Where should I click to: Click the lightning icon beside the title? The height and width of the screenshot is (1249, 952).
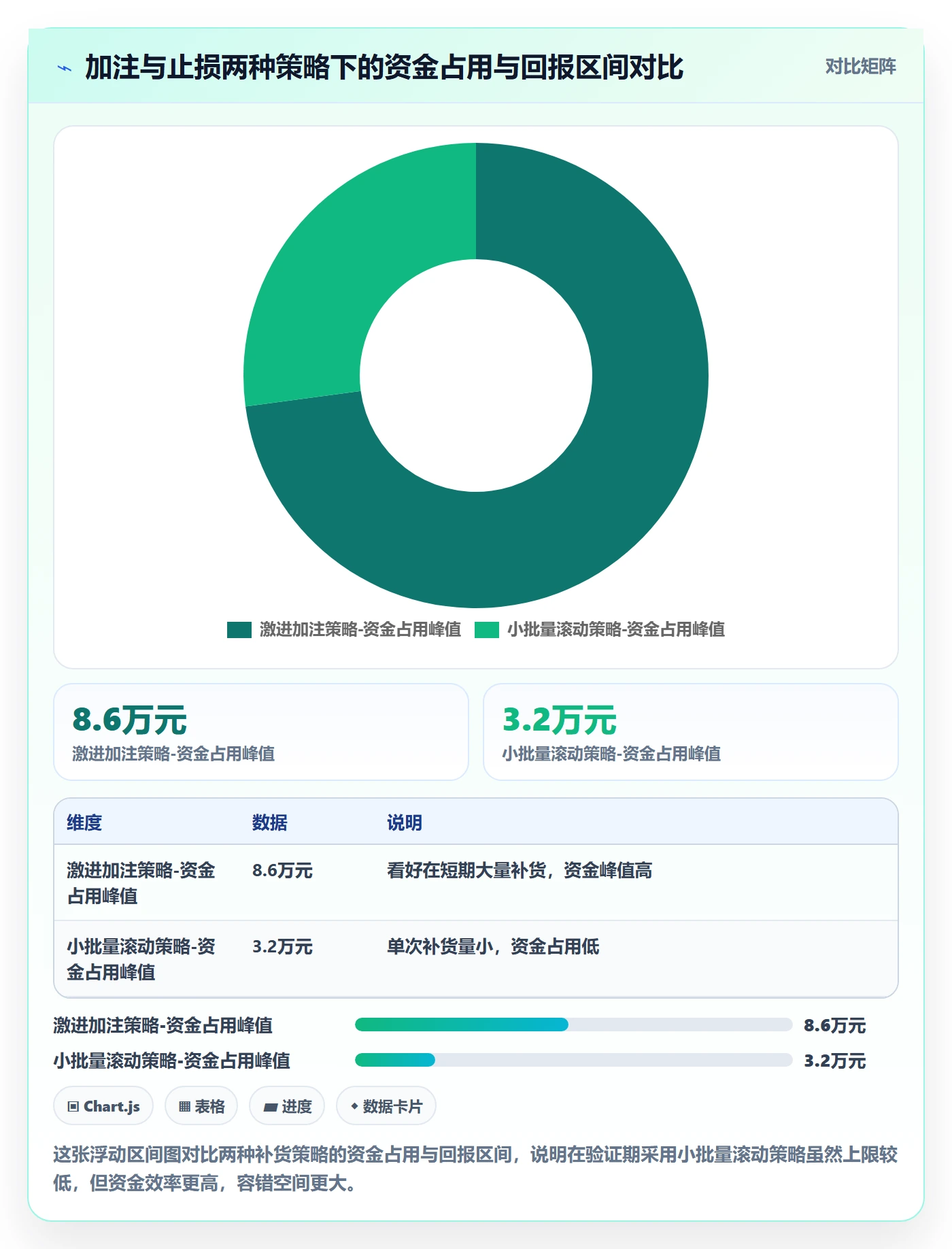point(65,68)
